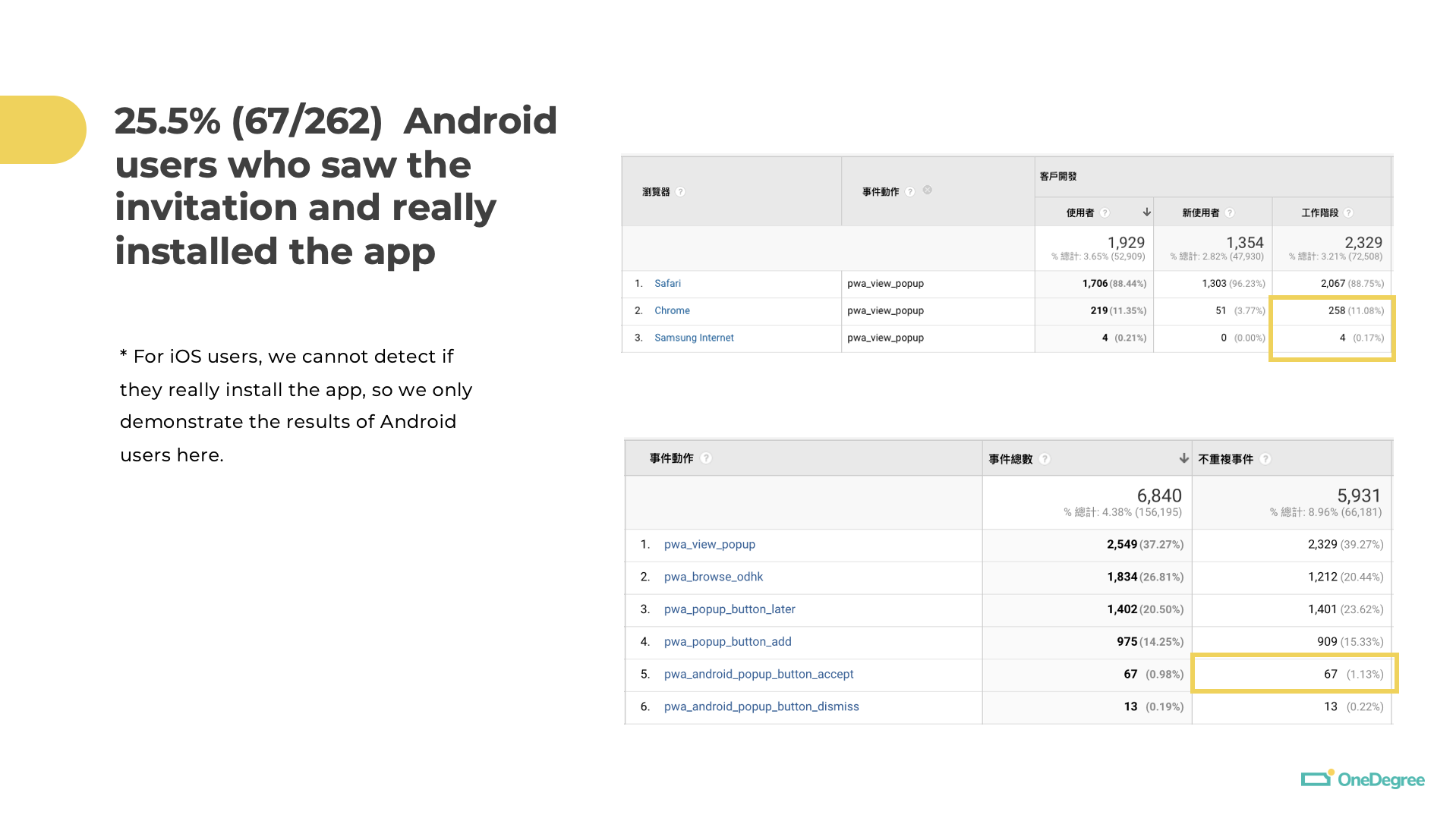The width and height of the screenshot is (1456, 818).
Task: Click the 瀏覽器 column header
Action: (x=656, y=192)
